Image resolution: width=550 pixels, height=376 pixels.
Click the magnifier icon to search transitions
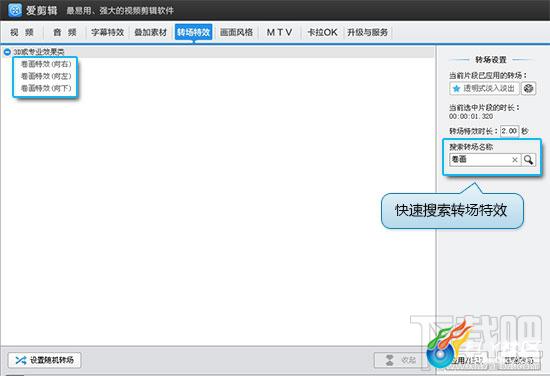point(529,160)
